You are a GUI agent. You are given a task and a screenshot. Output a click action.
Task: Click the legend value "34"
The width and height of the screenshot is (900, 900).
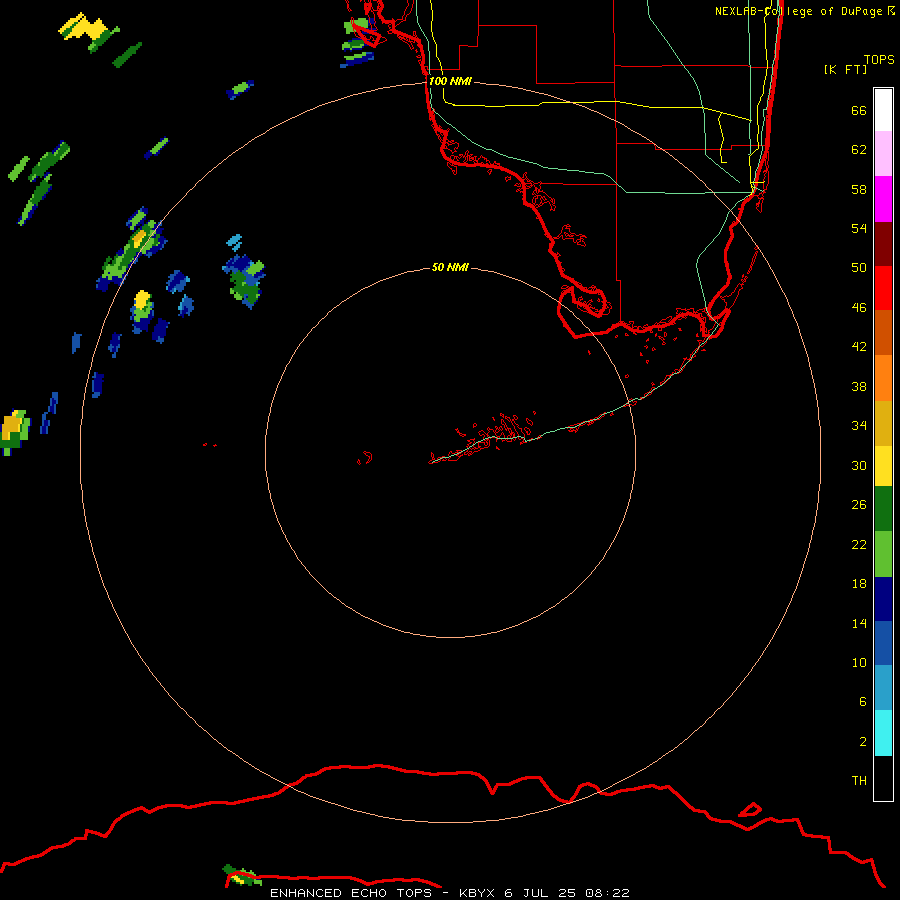[x=859, y=426]
